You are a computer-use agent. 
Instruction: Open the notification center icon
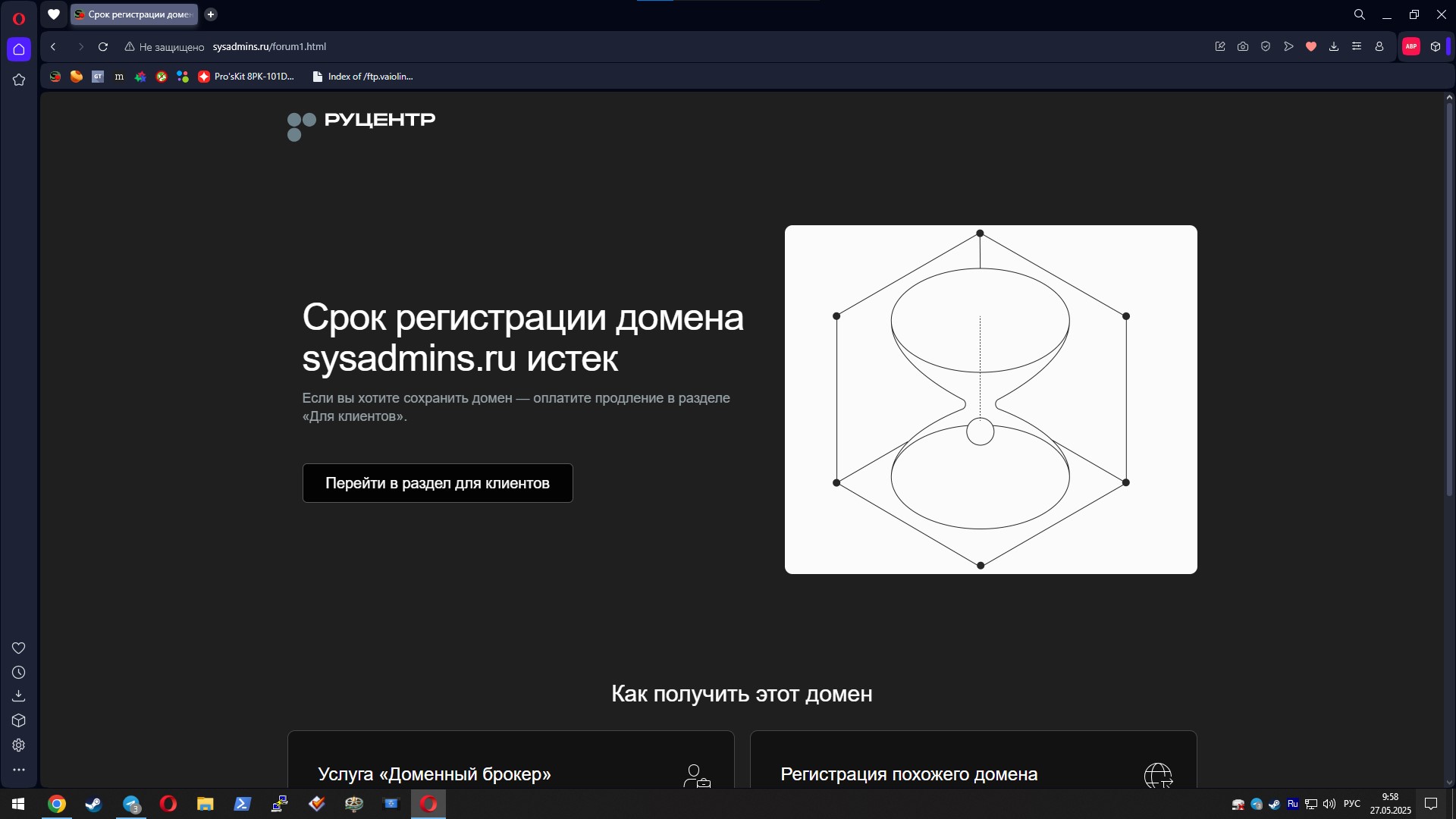point(1431,804)
